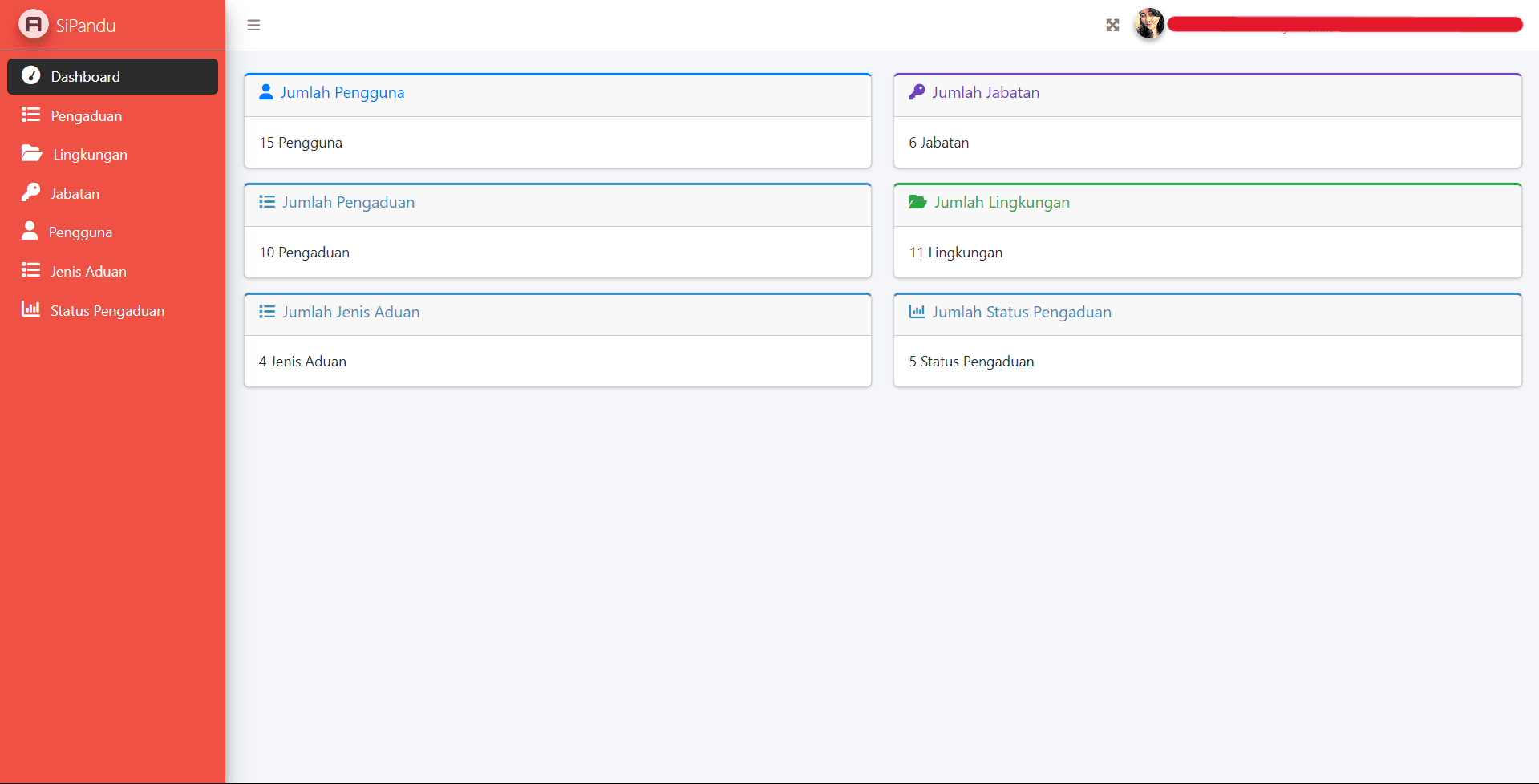This screenshot has height=784, width=1539.
Task: Toggle fullscreen mode with expand icon
Action: click(x=1112, y=26)
